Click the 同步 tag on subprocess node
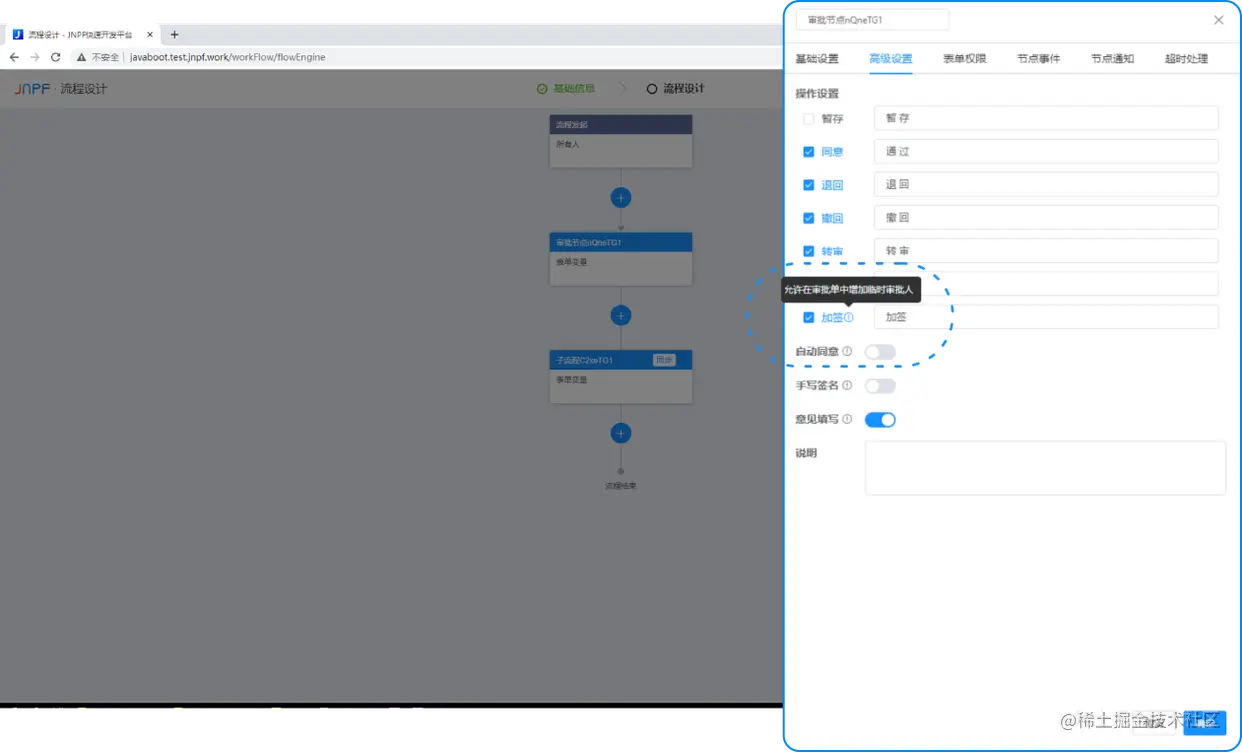The width and height of the screenshot is (1242, 752). [x=664, y=360]
